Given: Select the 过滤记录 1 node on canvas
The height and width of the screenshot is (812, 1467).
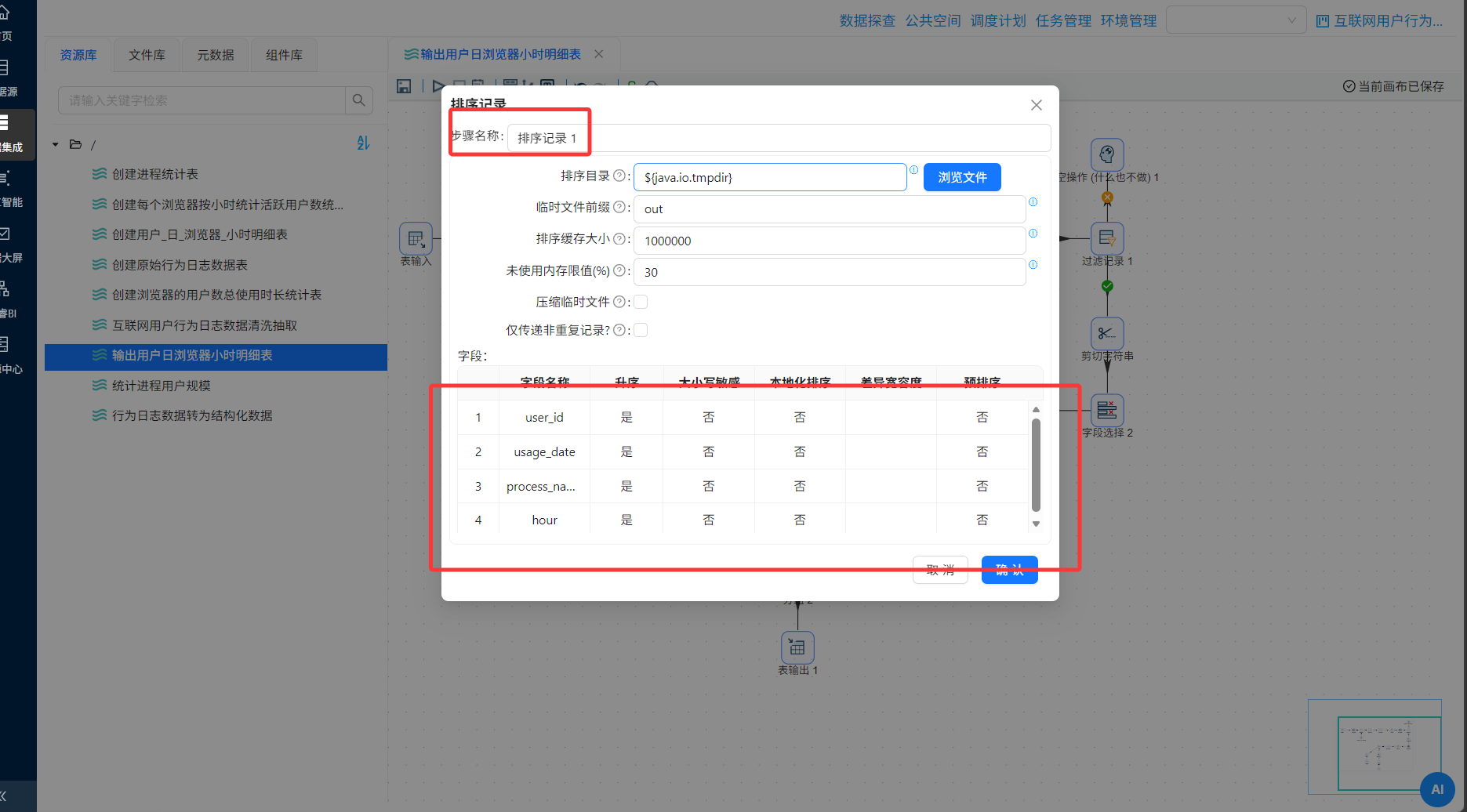Looking at the screenshot, I should pyautogui.click(x=1107, y=238).
